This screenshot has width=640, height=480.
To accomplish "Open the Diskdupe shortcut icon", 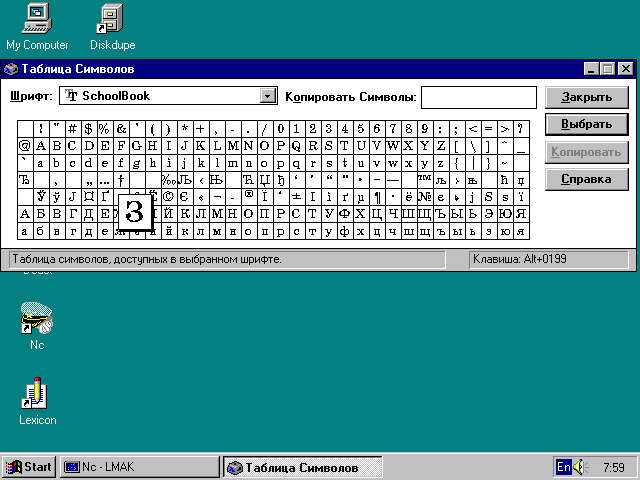I will pos(112,18).
